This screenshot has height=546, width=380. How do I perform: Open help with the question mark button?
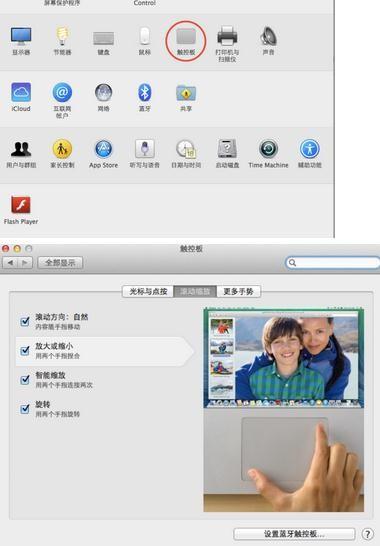click(x=367, y=534)
